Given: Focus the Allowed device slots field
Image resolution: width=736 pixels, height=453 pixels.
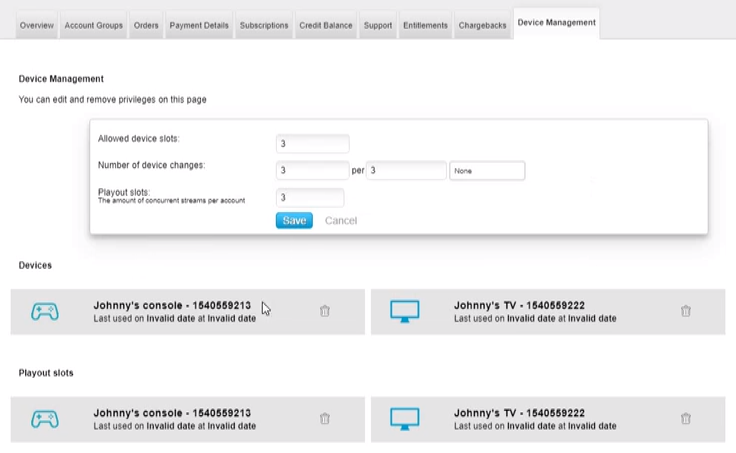Looking at the screenshot, I should pyautogui.click(x=312, y=144).
